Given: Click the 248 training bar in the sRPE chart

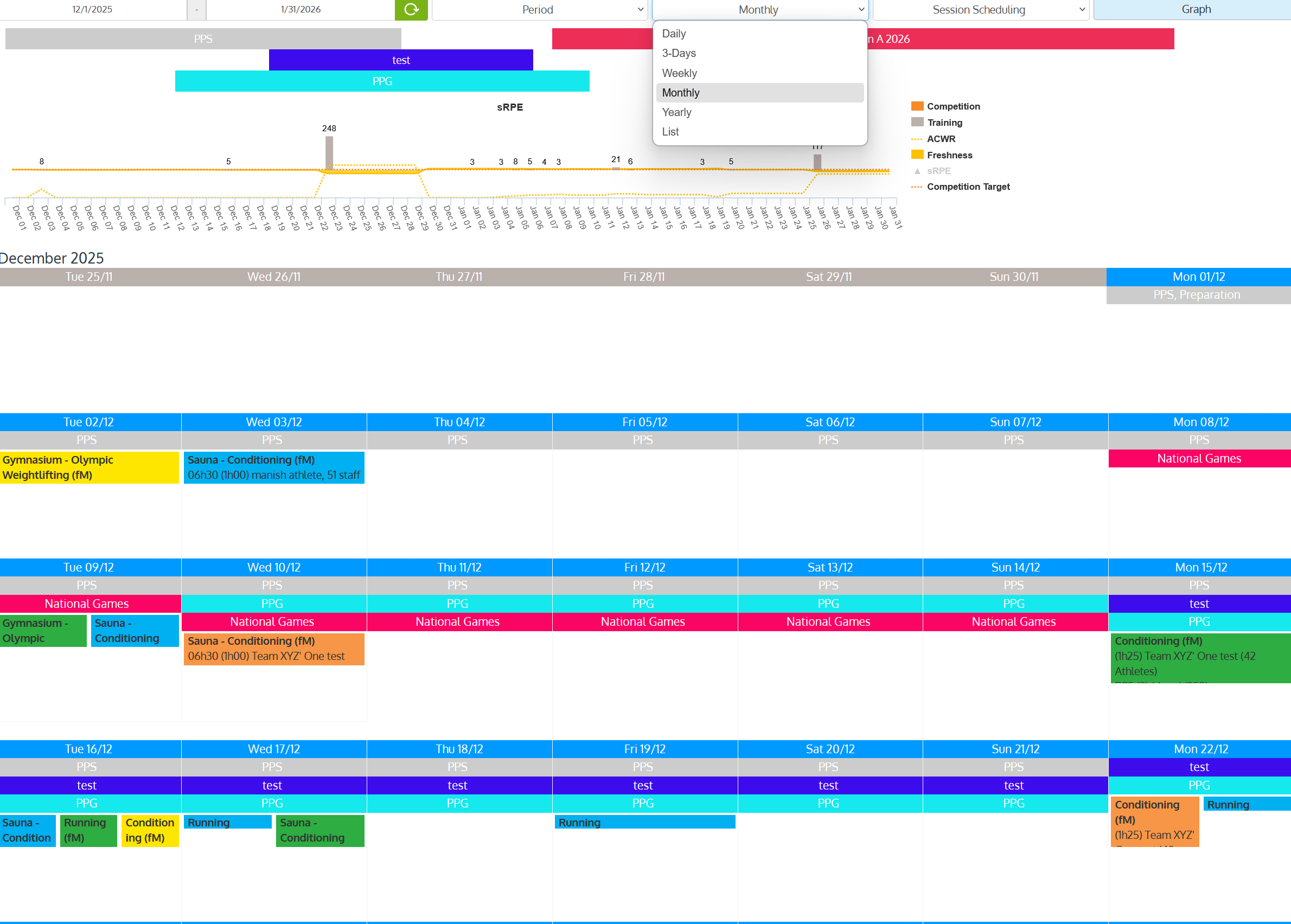Looking at the screenshot, I should [329, 152].
